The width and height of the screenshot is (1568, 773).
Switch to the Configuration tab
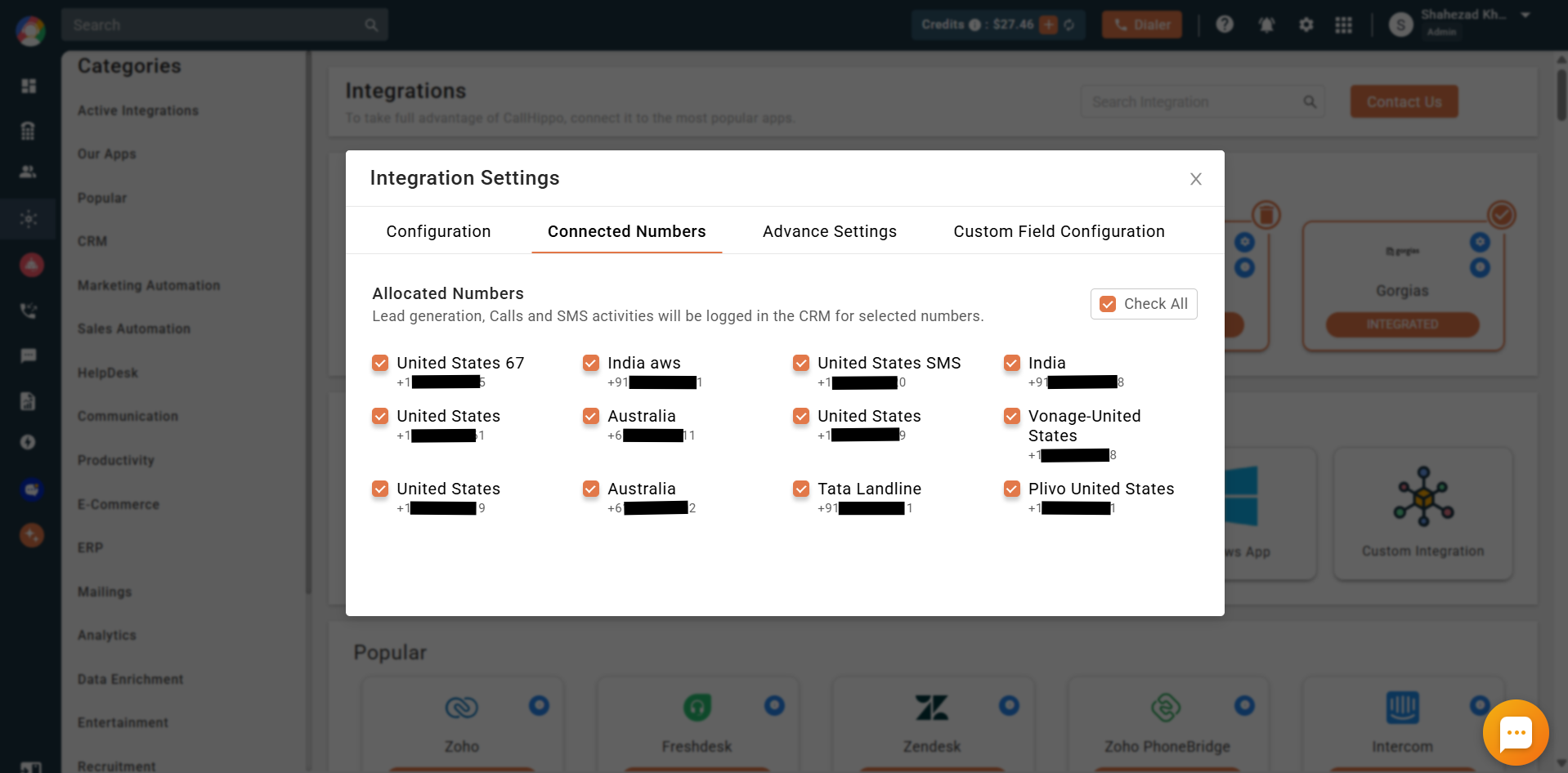[438, 231]
